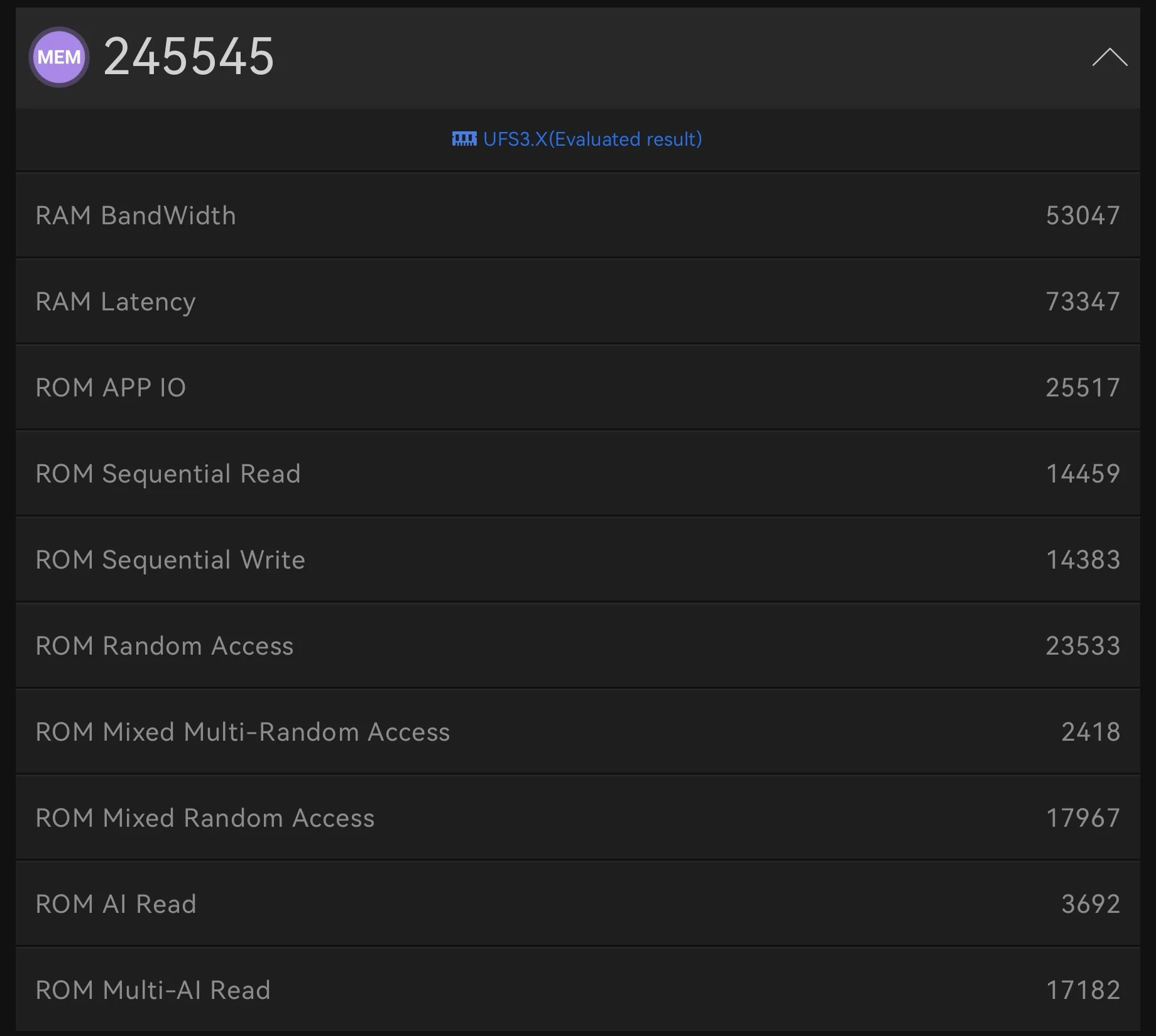Image resolution: width=1156 pixels, height=1036 pixels.
Task: Click the 73347 RAM Latency score
Action: tap(1082, 302)
